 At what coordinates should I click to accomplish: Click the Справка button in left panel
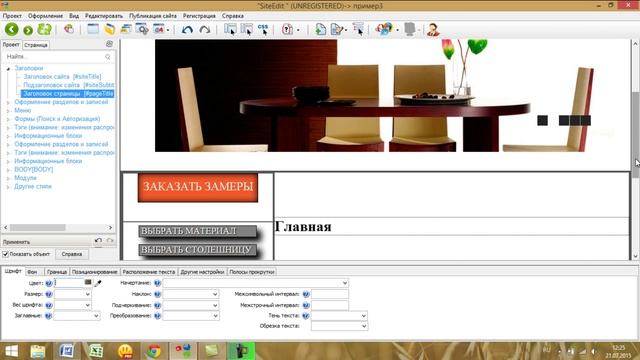click(x=72, y=254)
